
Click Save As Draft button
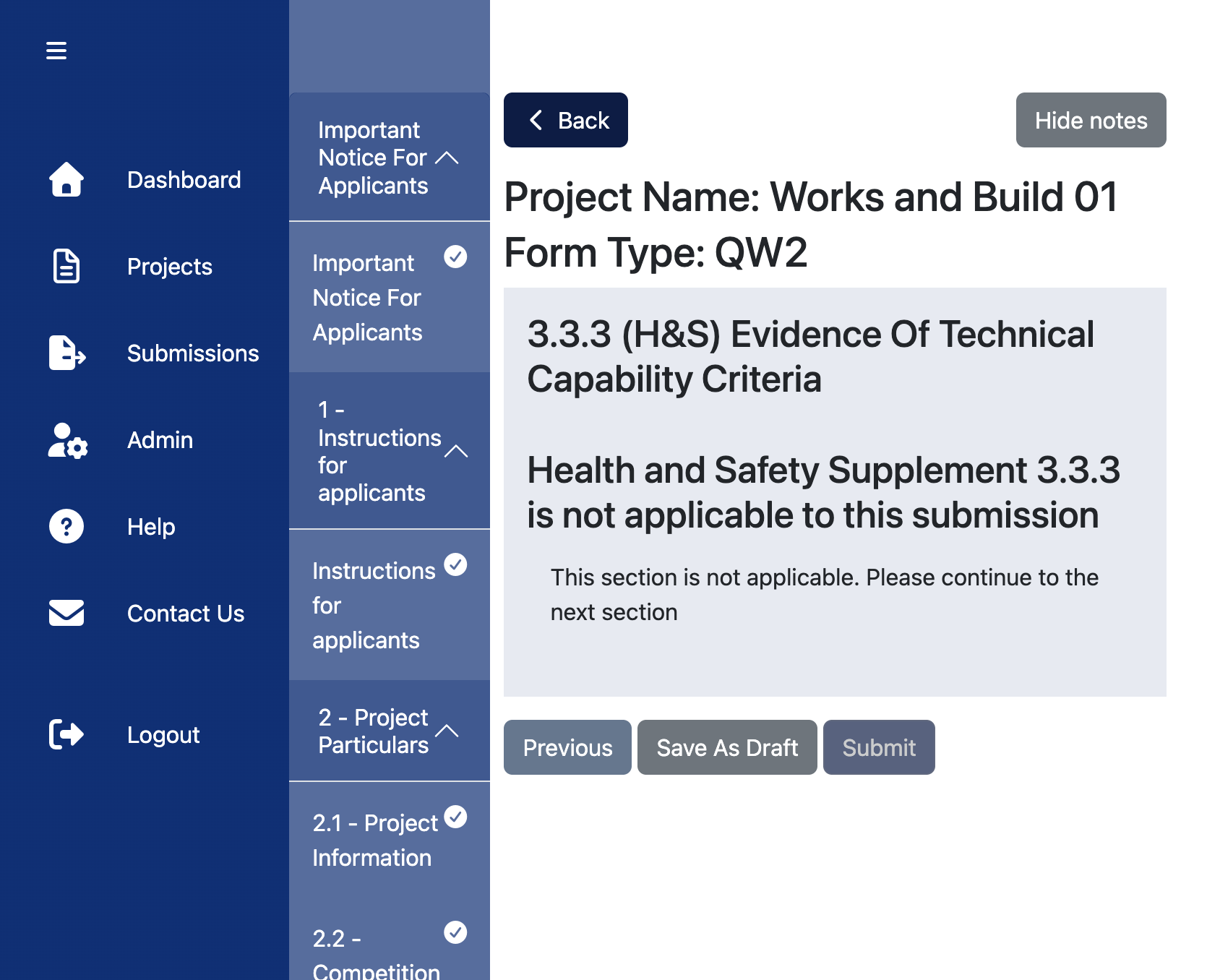point(727,747)
